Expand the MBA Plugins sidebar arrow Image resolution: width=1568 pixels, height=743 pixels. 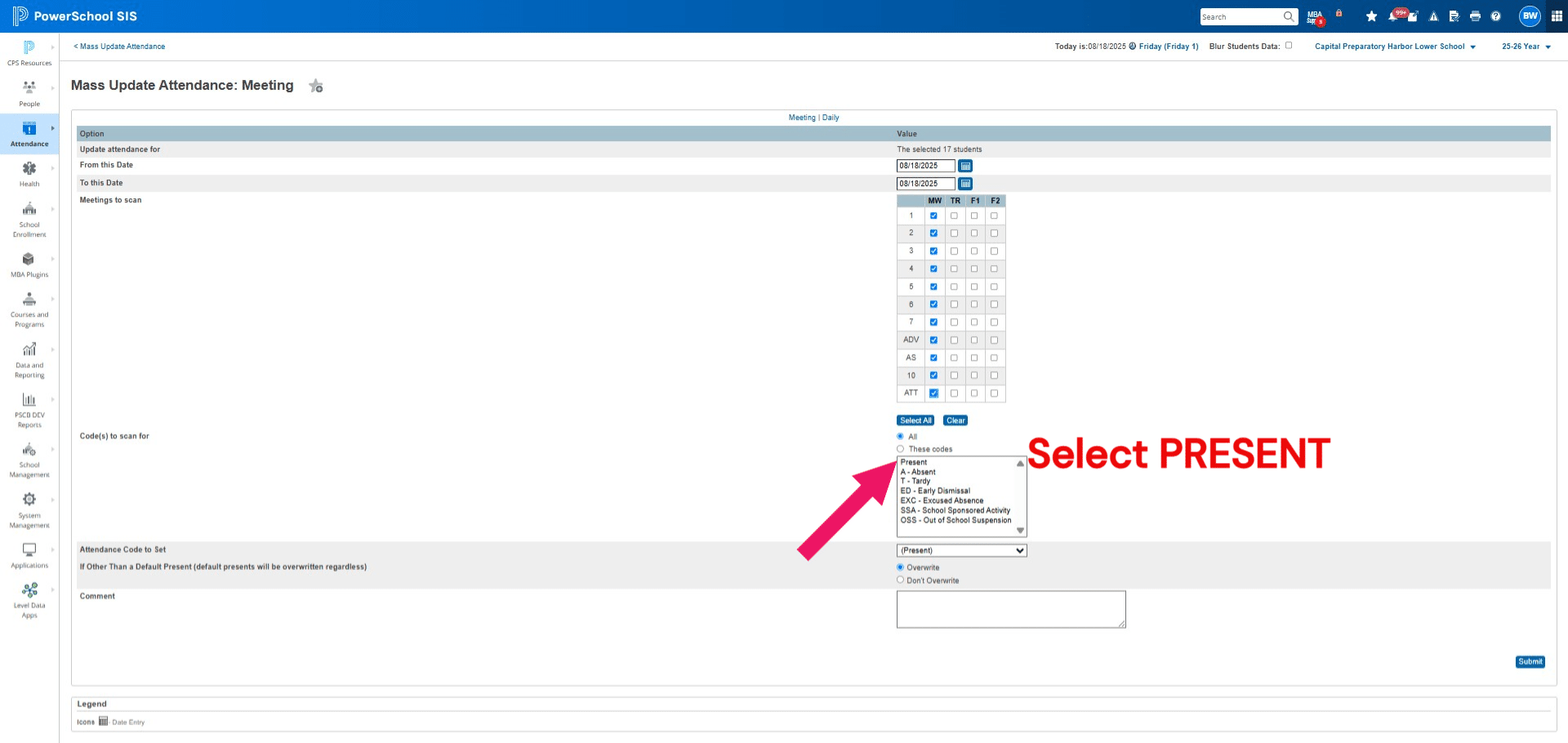pos(53,259)
